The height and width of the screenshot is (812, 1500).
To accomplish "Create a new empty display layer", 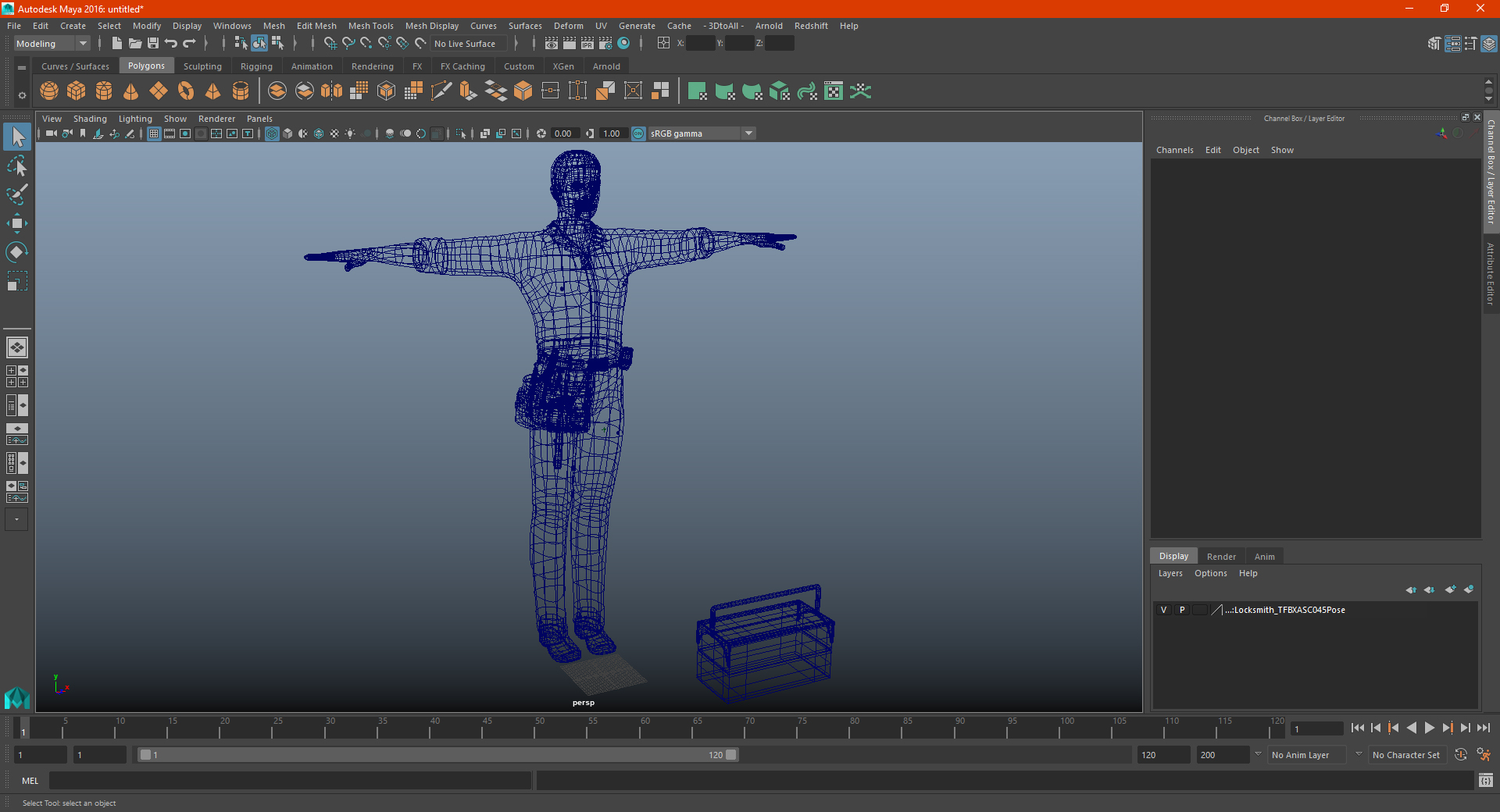I will (x=1450, y=589).
